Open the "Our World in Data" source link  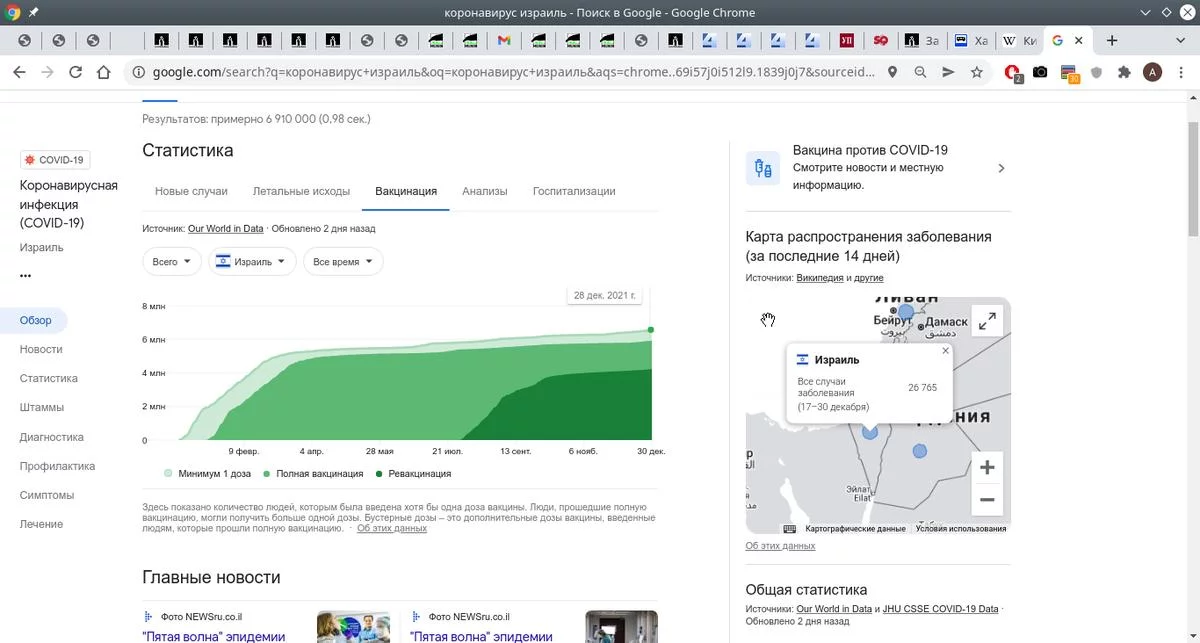[225, 229]
